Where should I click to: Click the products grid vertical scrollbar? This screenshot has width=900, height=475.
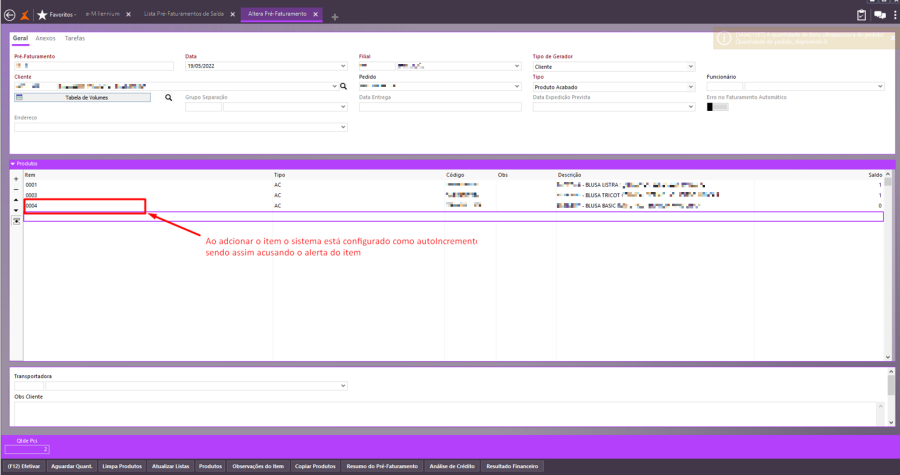click(888, 266)
